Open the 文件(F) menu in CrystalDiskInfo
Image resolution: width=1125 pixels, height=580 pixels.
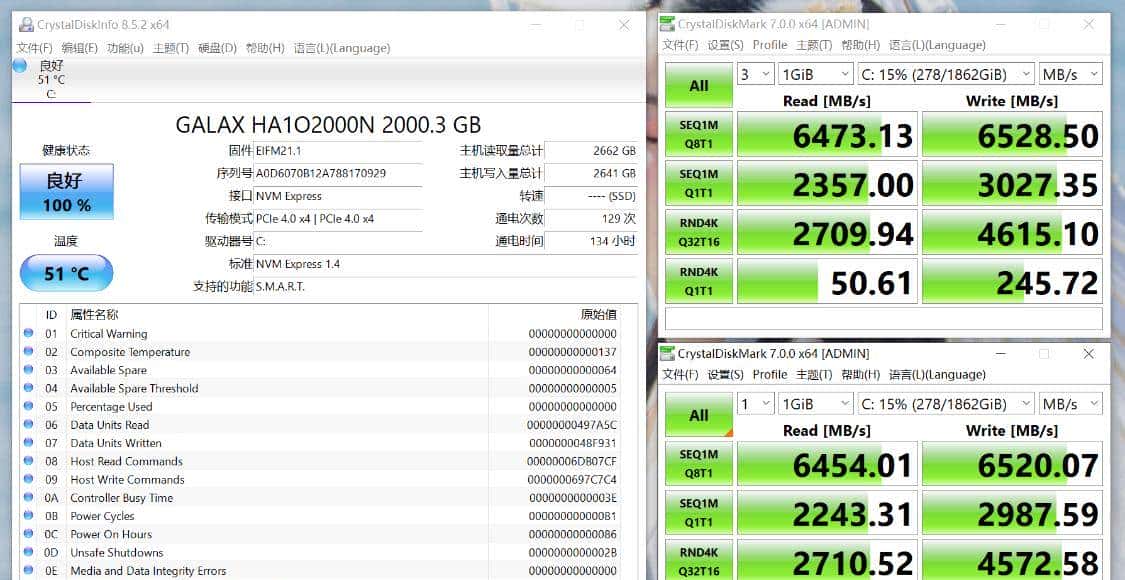tap(31, 47)
